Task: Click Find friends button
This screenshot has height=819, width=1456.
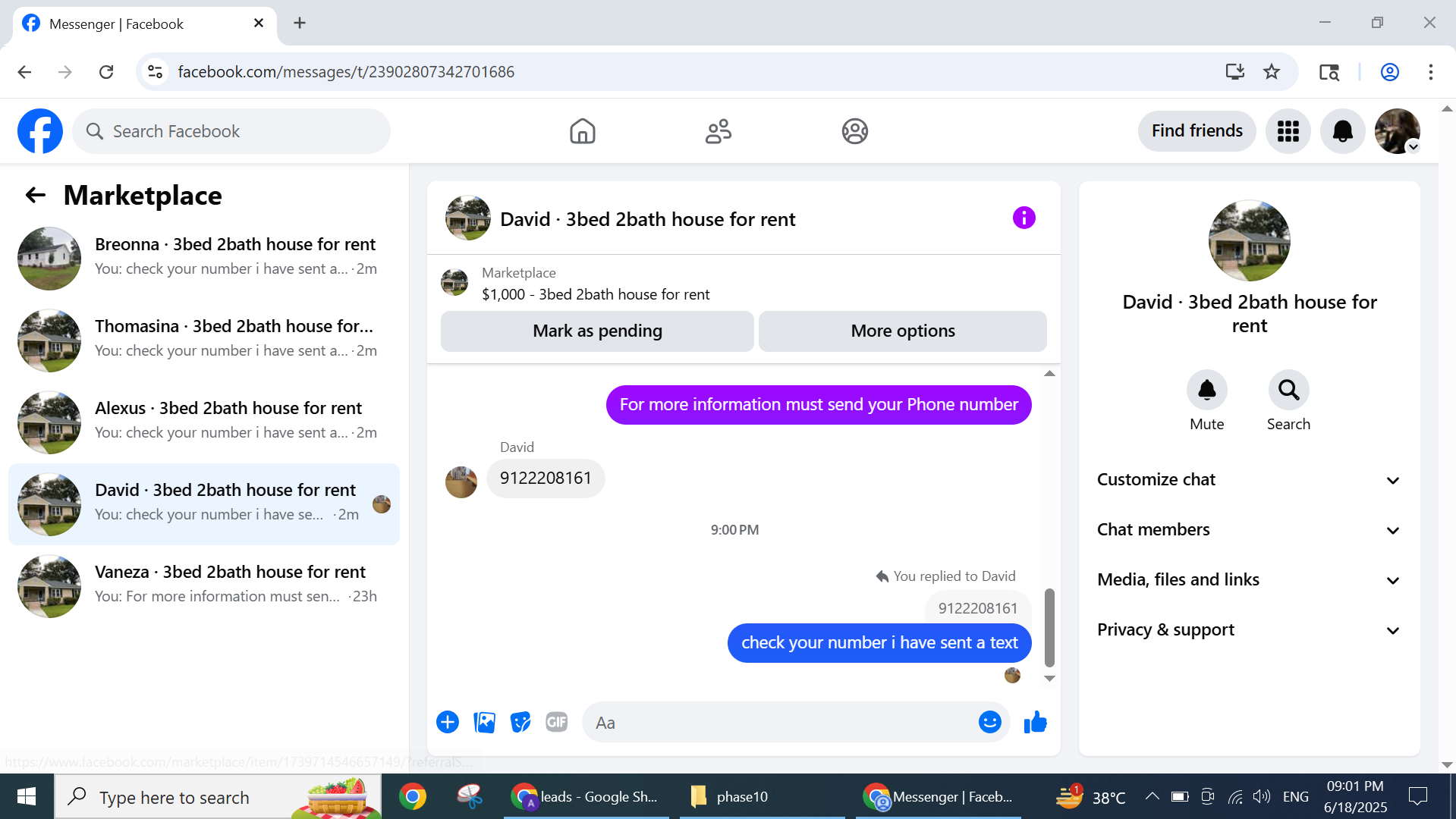Action: pos(1197,131)
